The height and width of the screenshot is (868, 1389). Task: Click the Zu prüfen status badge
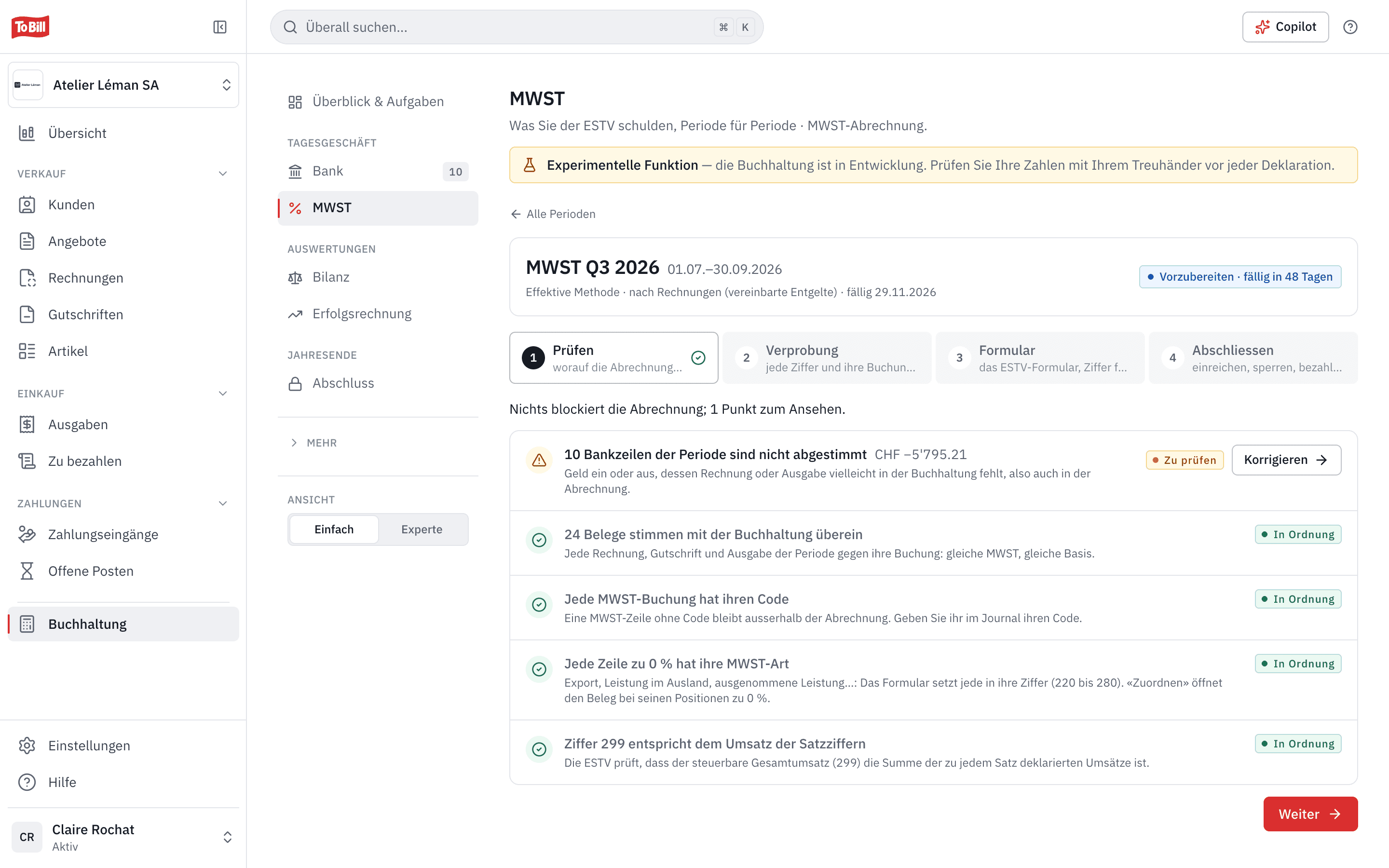click(x=1184, y=461)
